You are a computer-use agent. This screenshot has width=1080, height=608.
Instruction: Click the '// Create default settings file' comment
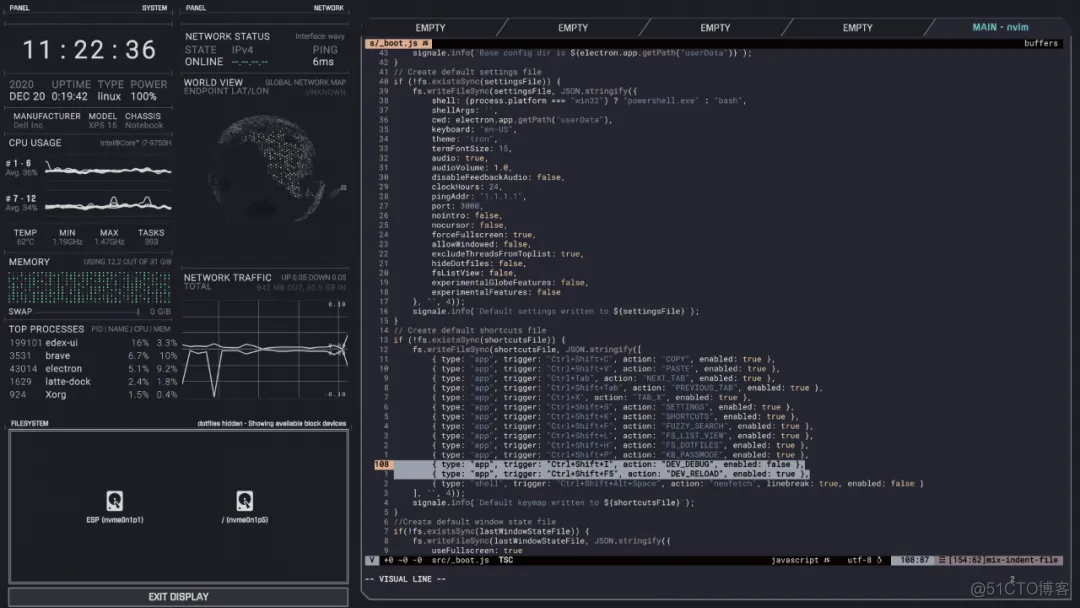(x=468, y=72)
